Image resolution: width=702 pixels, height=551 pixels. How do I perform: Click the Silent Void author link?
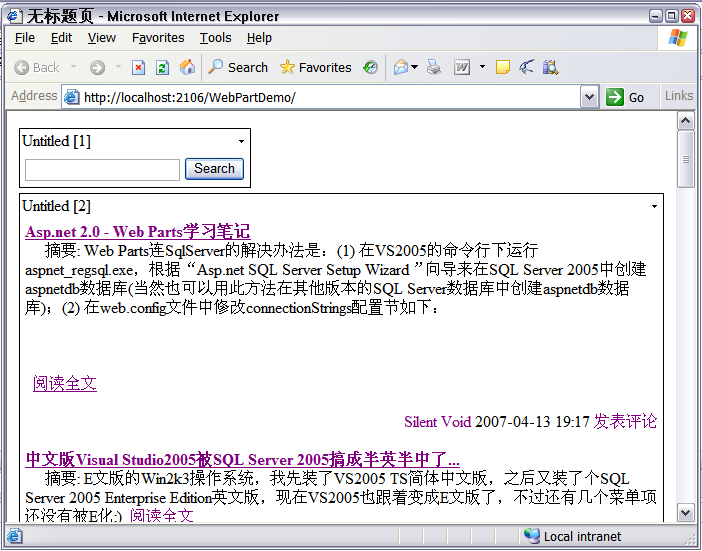point(437,422)
